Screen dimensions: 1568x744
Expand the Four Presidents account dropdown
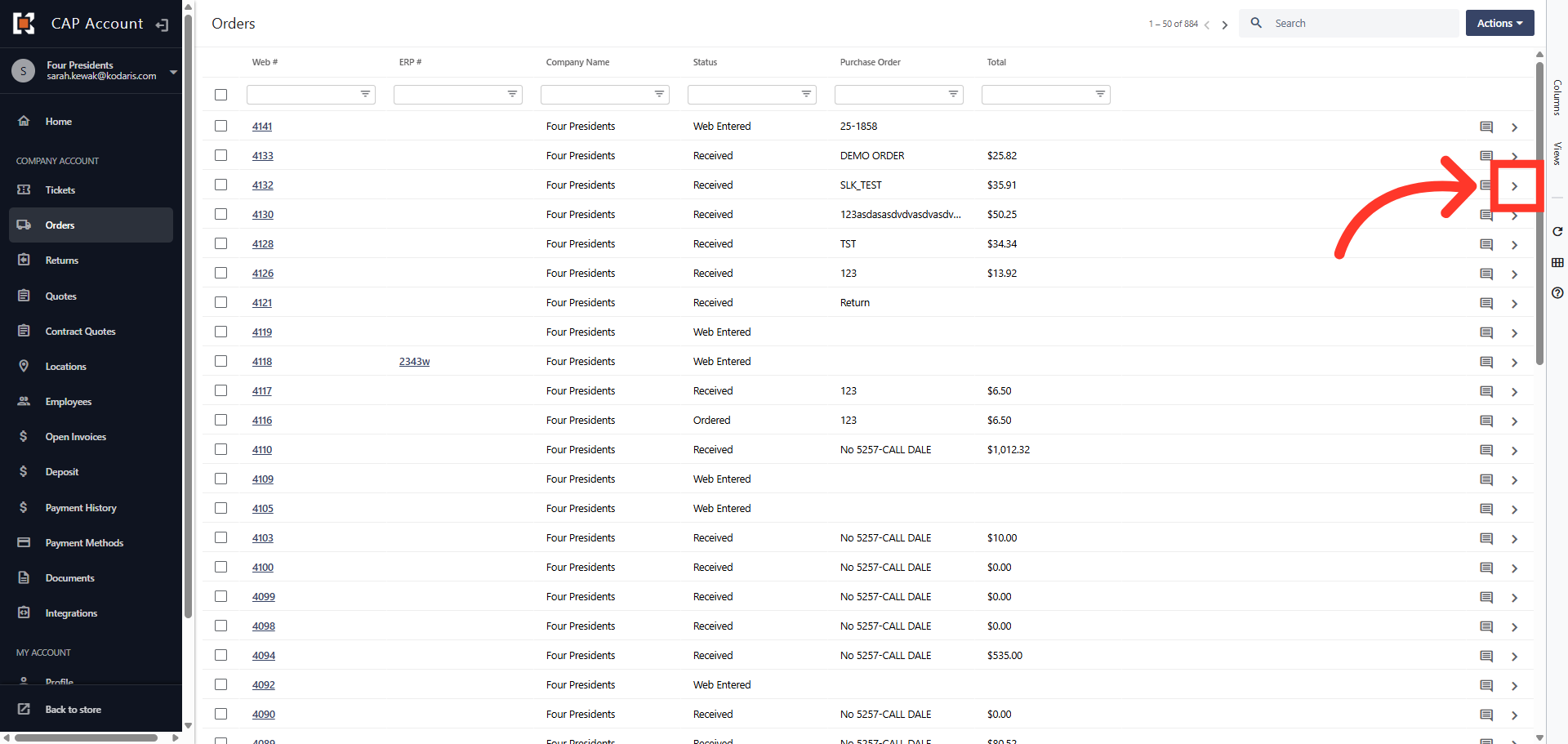click(173, 72)
